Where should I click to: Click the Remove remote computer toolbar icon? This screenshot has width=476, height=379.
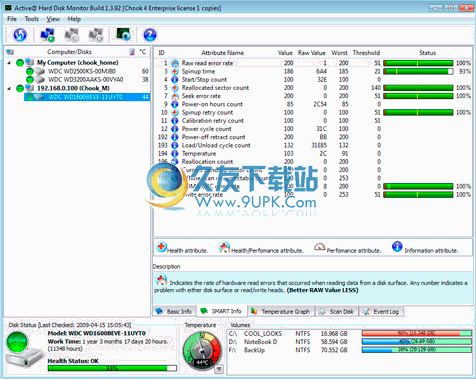tap(96, 35)
